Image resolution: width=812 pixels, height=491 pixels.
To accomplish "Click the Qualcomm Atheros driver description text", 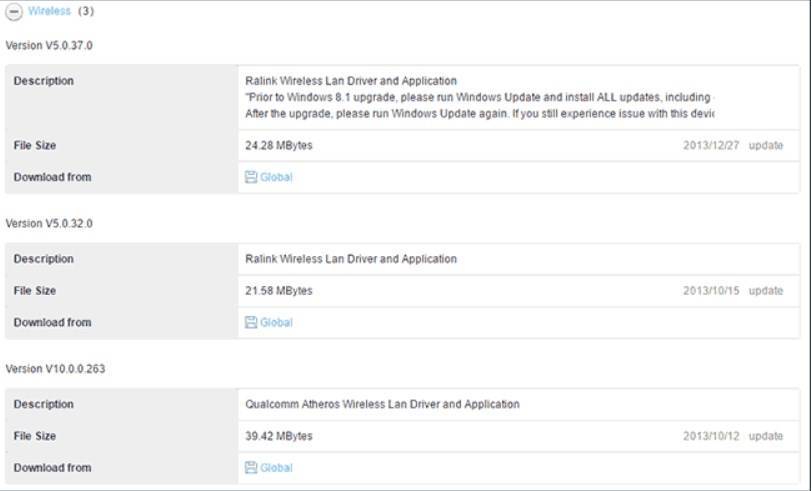I will coord(382,405).
